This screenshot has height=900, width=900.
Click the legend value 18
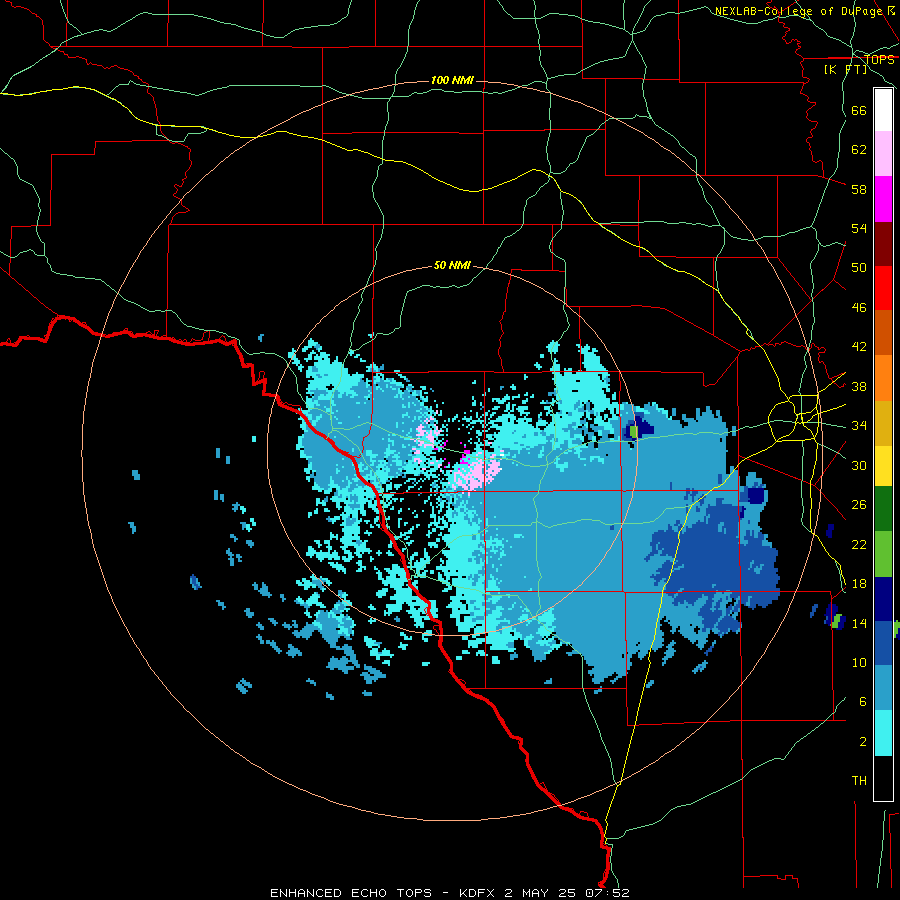(859, 584)
